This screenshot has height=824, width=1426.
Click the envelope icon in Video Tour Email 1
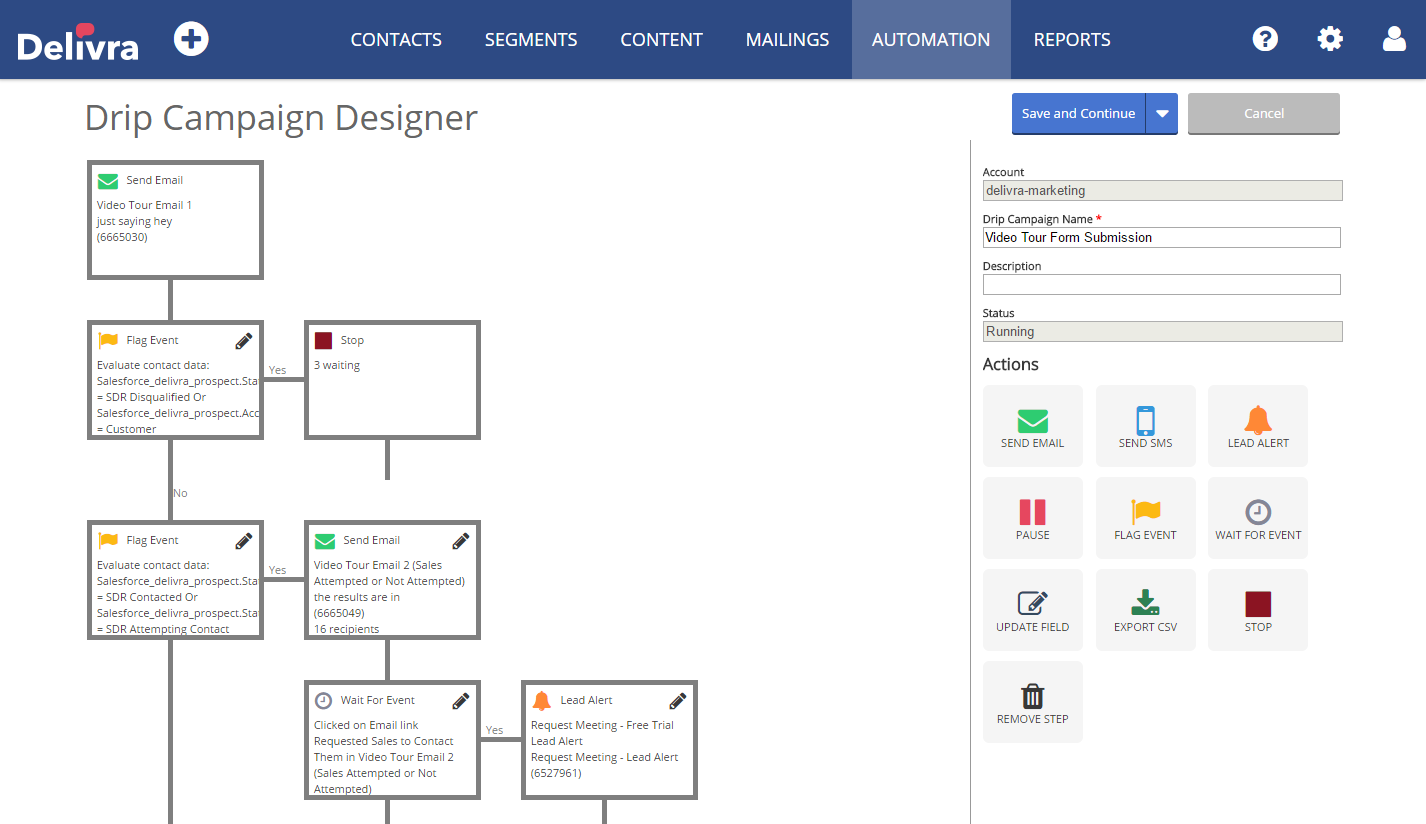107,181
